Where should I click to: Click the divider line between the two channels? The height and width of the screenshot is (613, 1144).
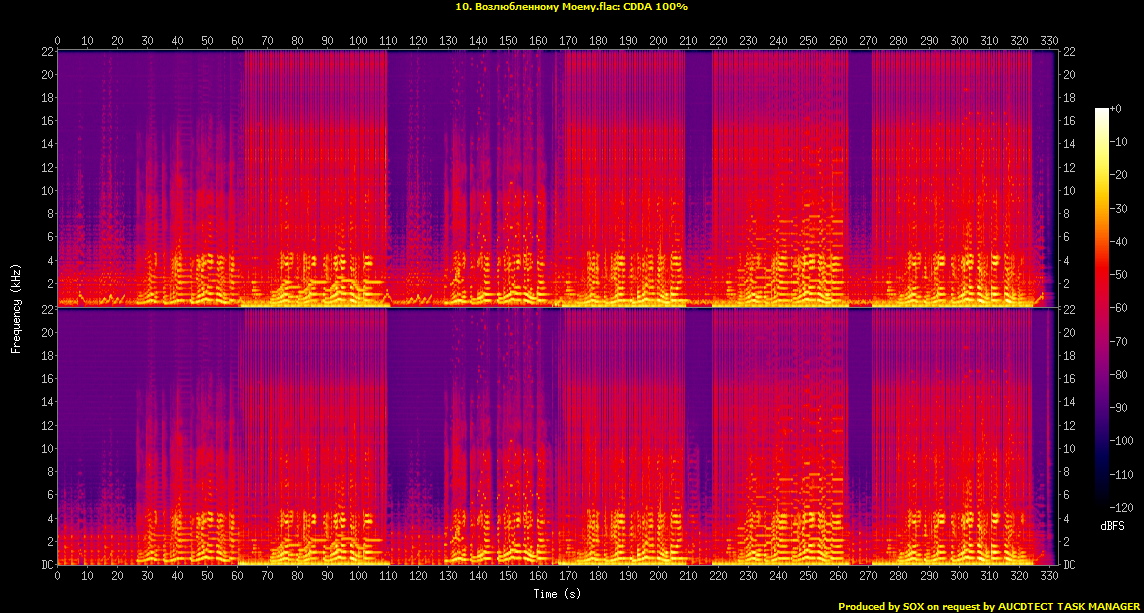[558, 308]
